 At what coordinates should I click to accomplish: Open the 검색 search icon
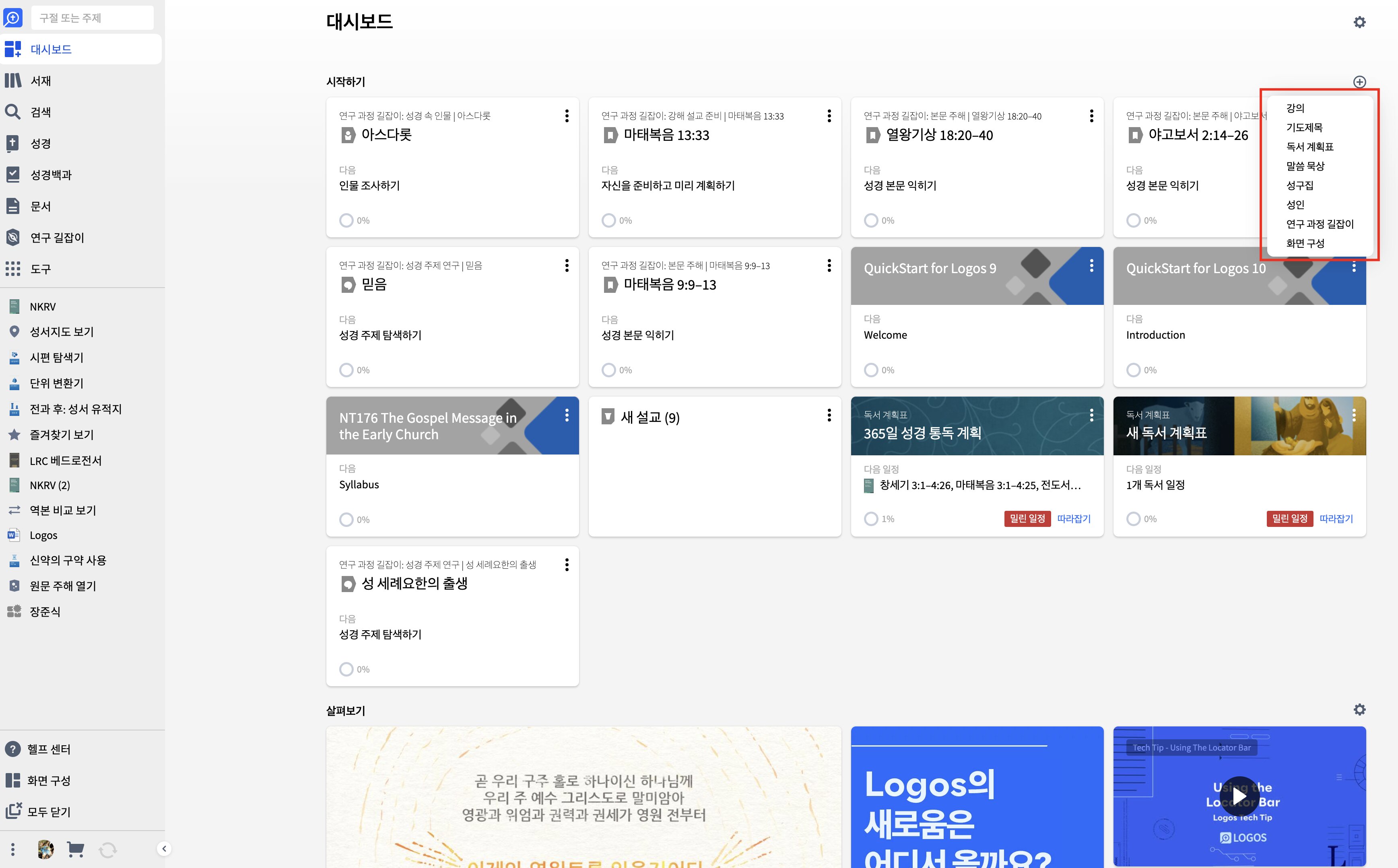[12, 111]
